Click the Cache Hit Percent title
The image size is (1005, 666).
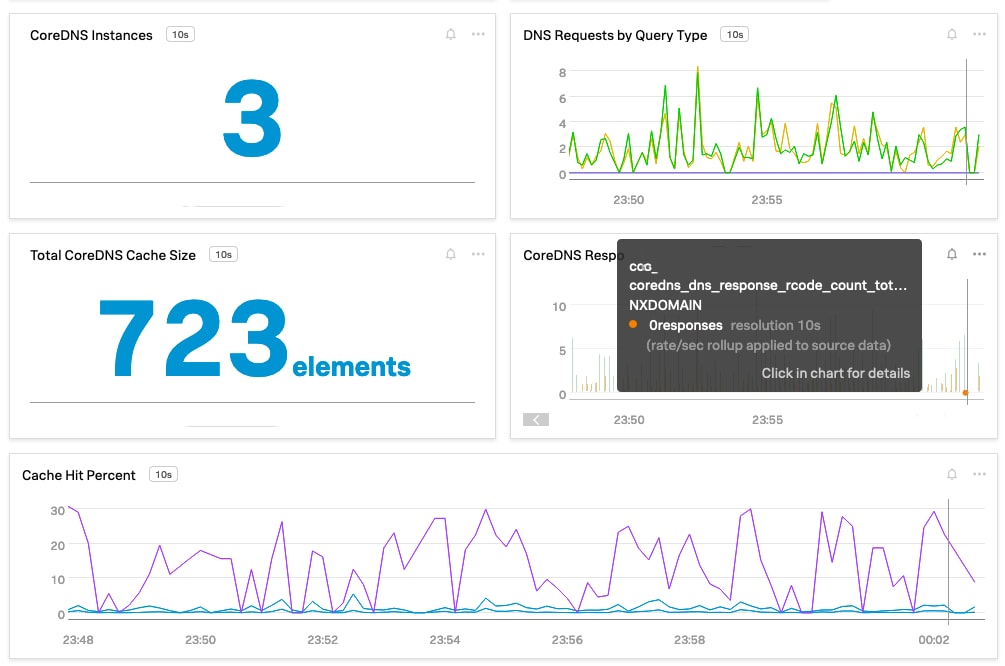[79, 475]
